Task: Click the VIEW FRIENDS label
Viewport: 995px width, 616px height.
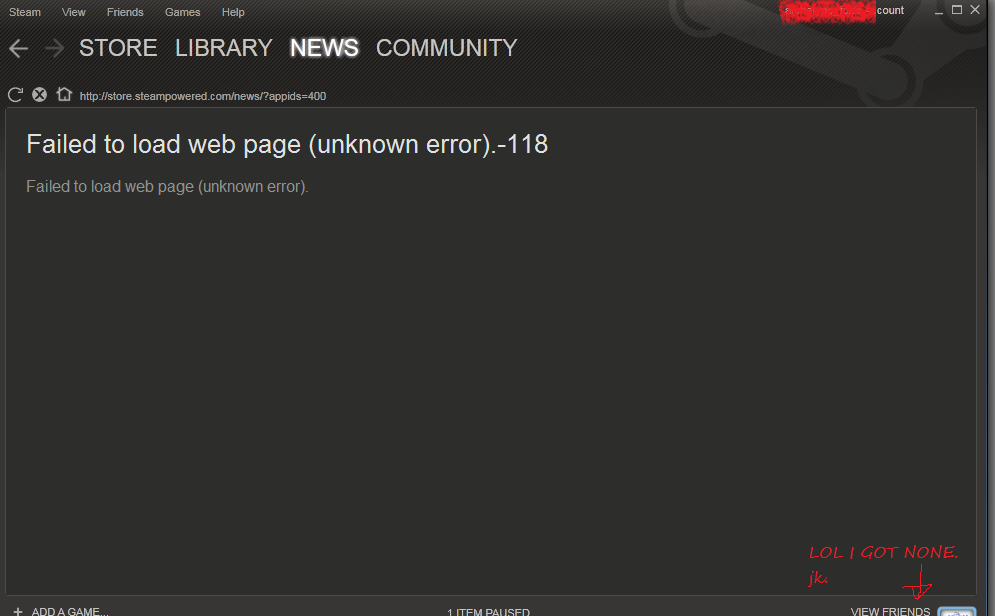Action: [890, 611]
